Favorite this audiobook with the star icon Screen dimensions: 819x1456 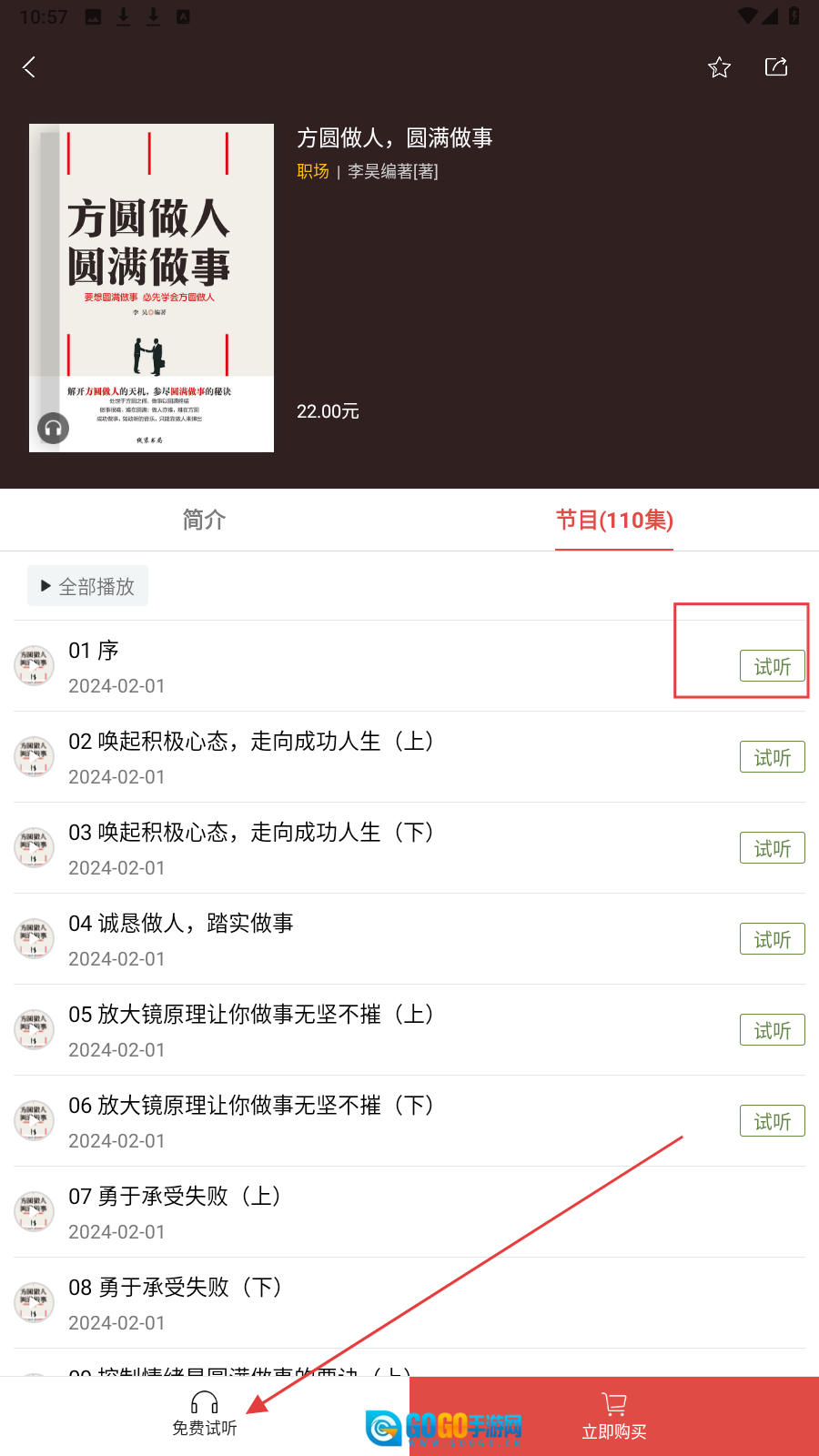[x=719, y=67]
